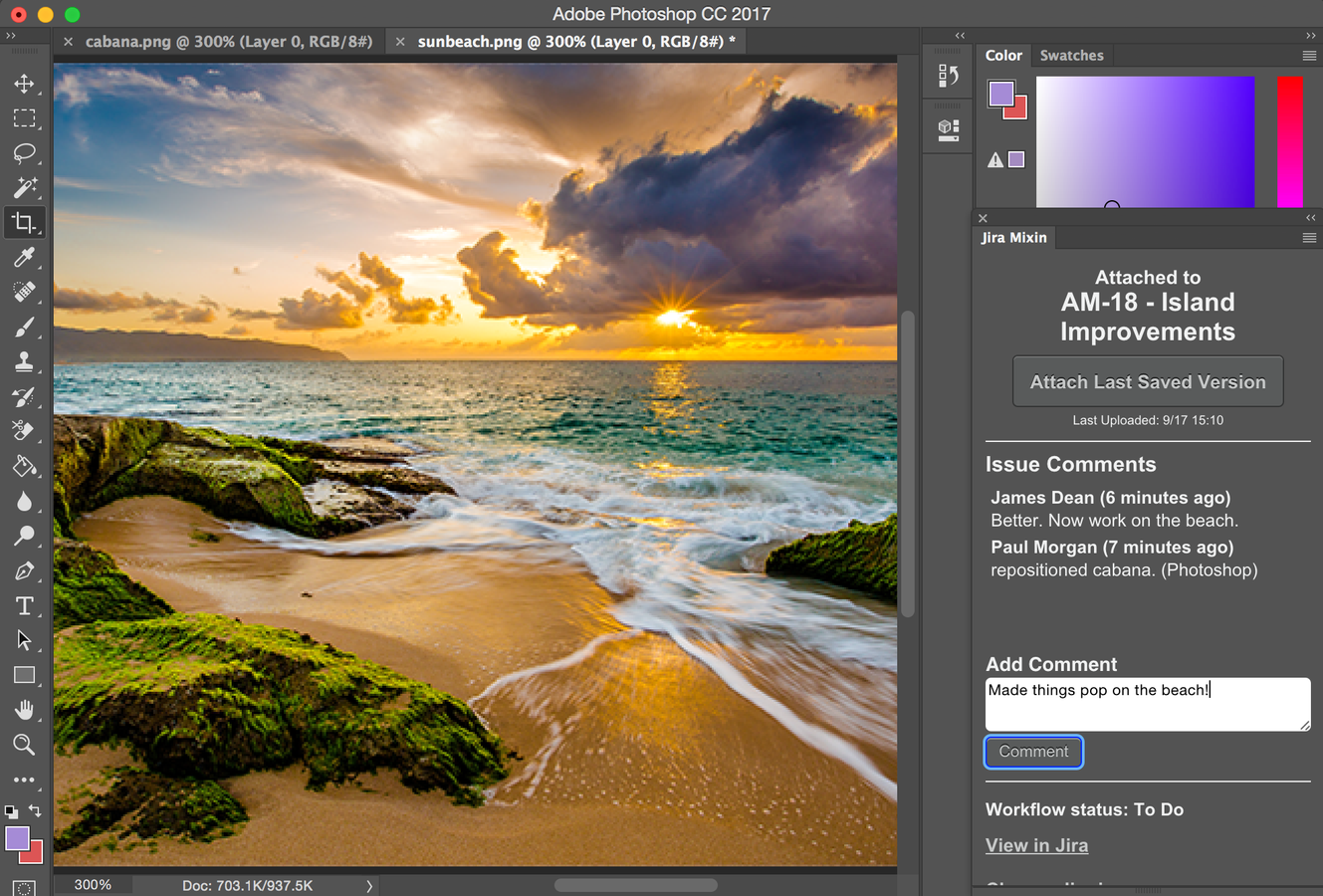
Task: Select the Zoom magnifier tool
Action: pyautogui.click(x=24, y=745)
